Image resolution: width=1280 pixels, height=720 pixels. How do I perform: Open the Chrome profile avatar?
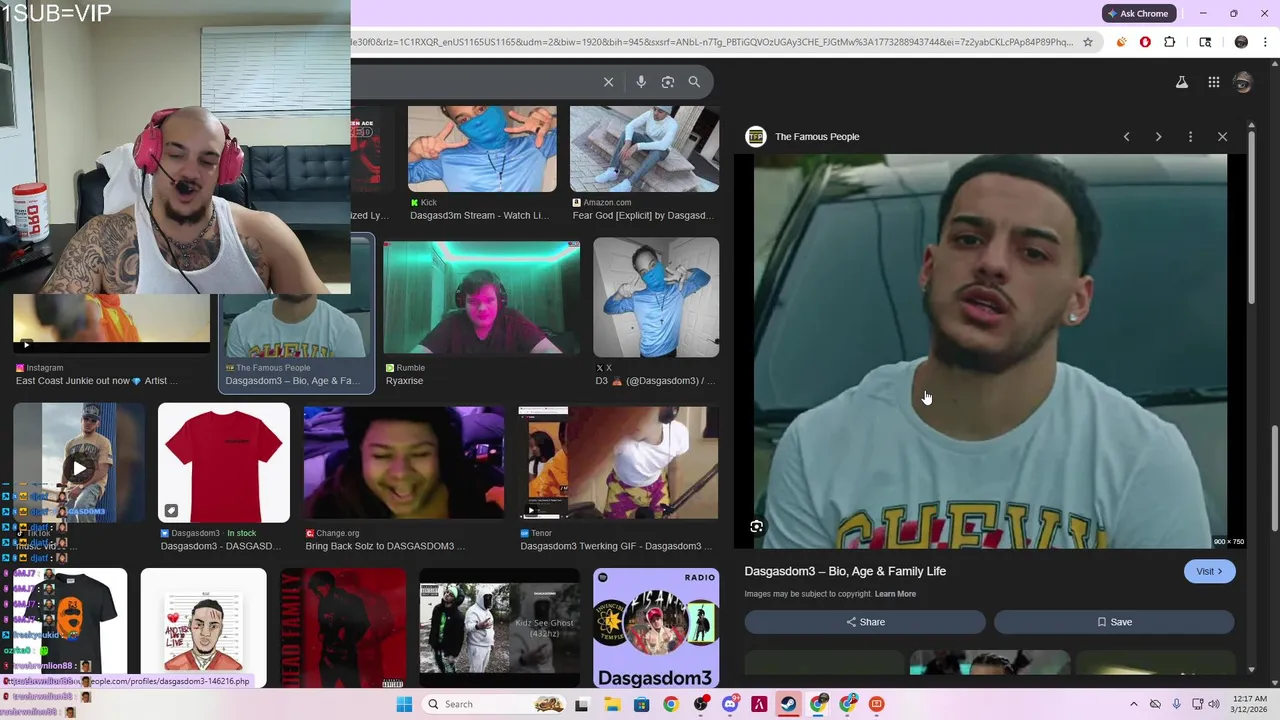[x=1241, y=42]
